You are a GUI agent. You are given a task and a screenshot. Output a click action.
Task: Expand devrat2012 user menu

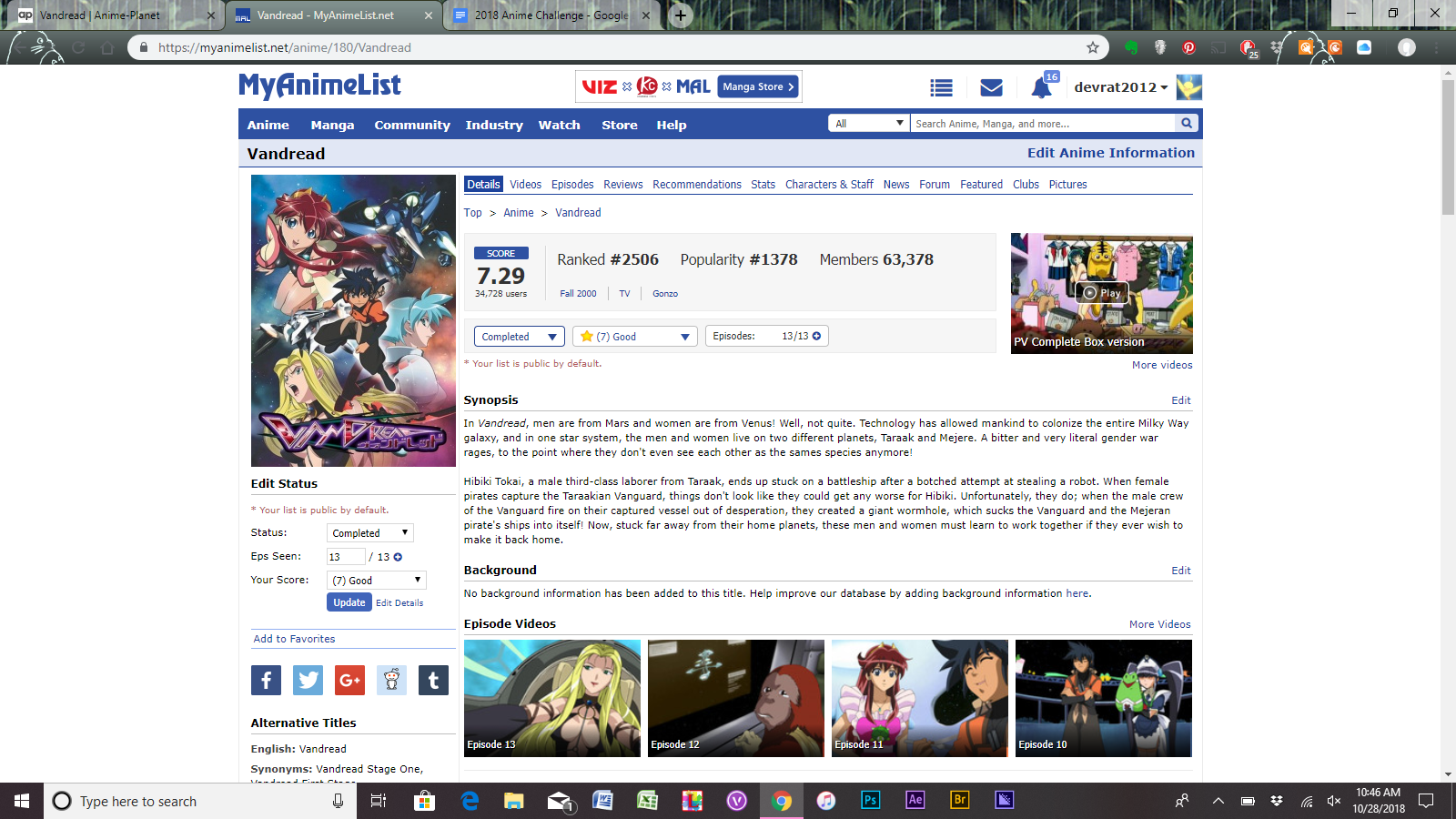[1121, 87]
